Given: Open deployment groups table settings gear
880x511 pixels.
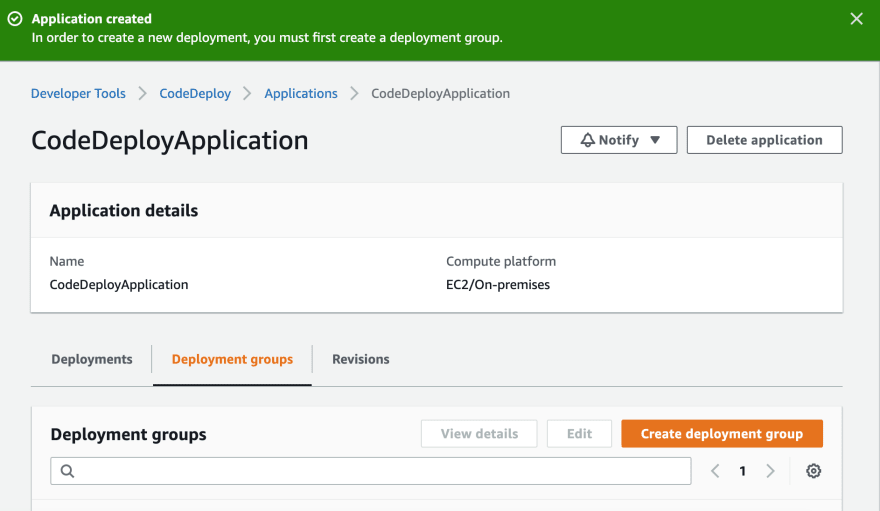Looking at the screenshot, I should coord(813,471).
